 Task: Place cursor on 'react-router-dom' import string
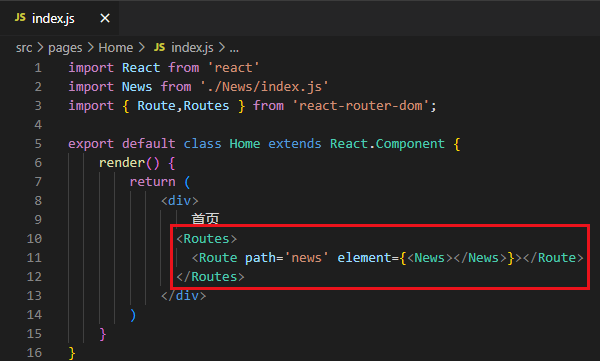(361, 106)
